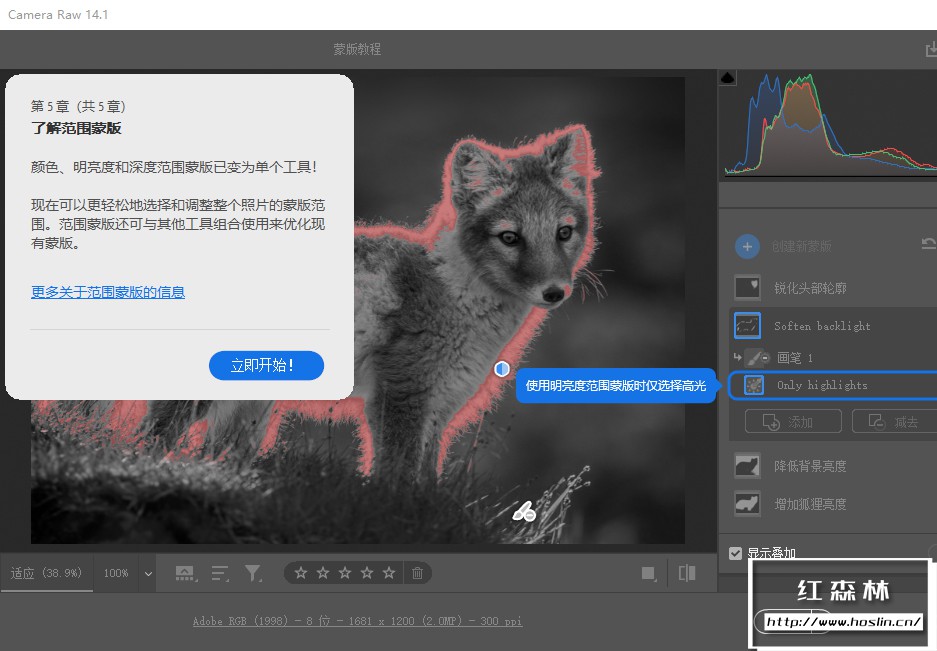This screenshot has height=651, width=937.
Task: Toggle the shadow clipping warning in histogram
Action: [x=728, y=78]
